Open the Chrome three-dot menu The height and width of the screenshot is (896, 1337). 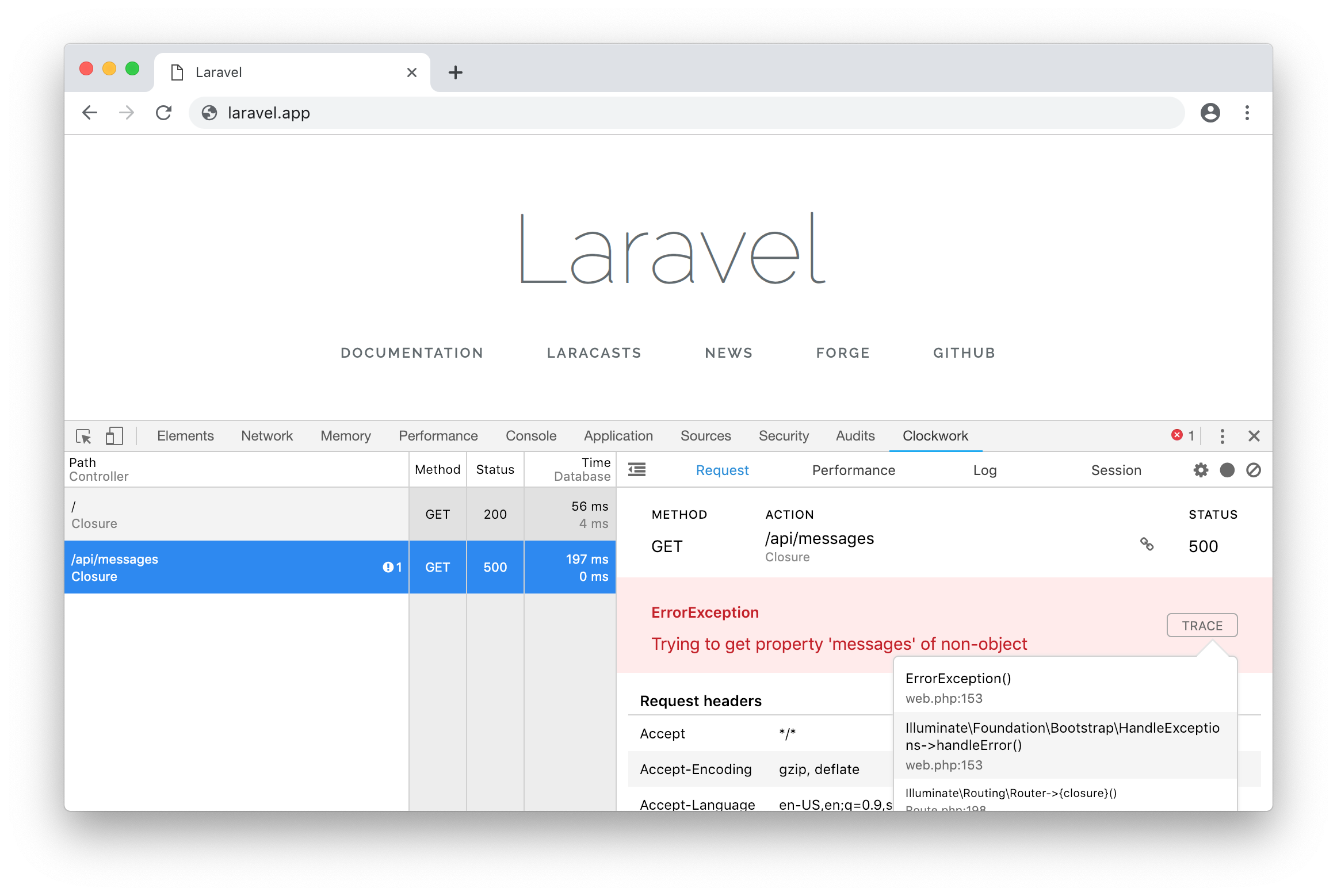[1247, 113]
